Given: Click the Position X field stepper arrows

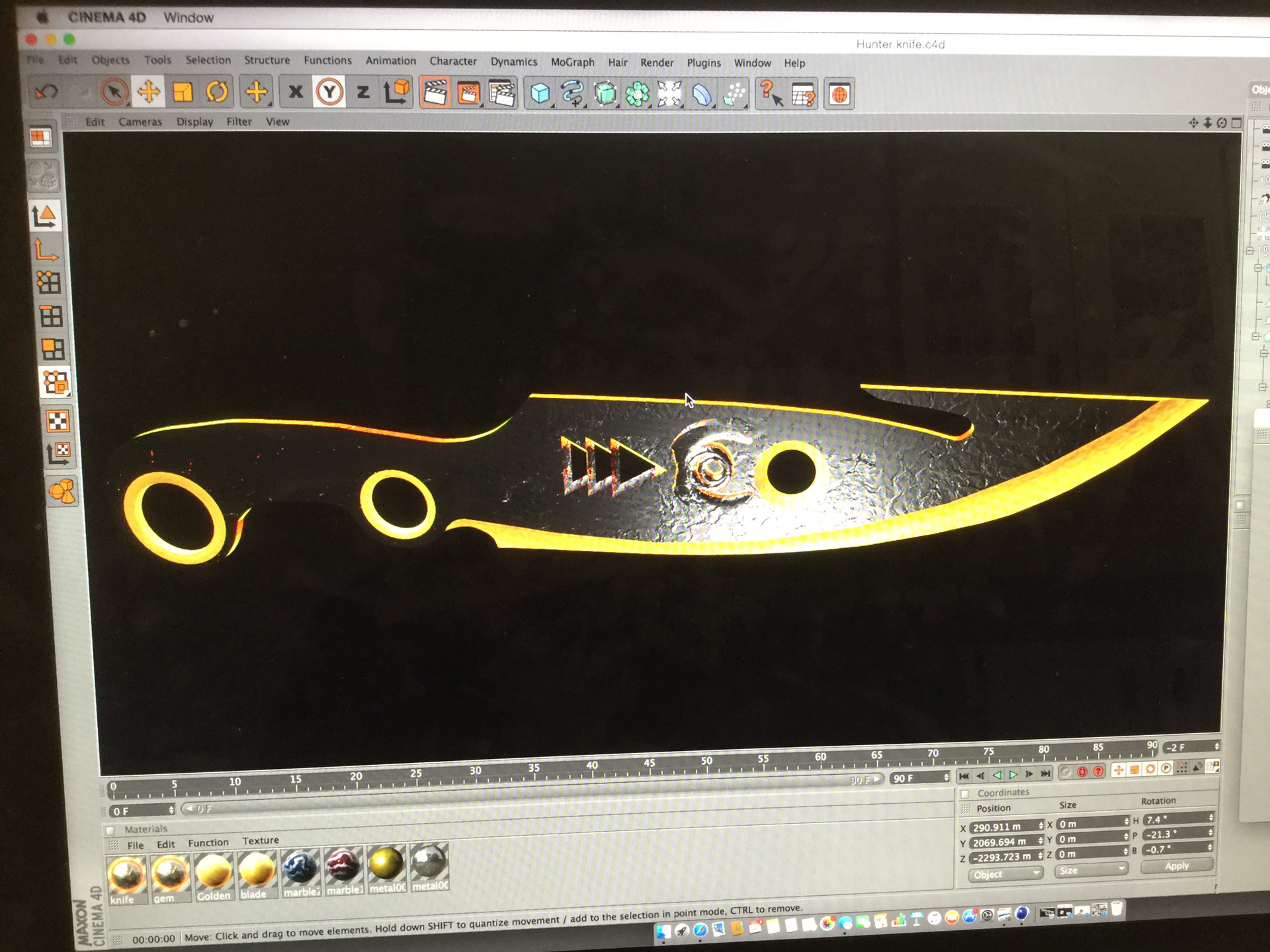Looking at the screenshot, I should coord(1040,826).
